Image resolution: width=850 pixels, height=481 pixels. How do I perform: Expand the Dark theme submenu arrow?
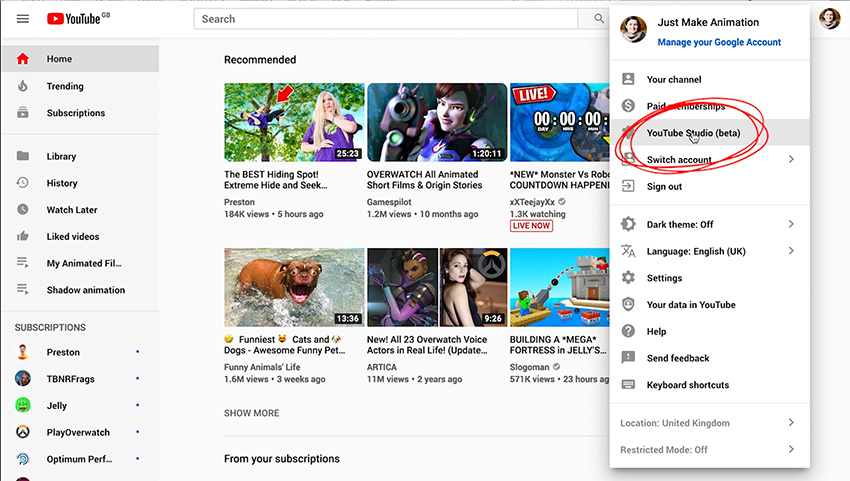(791, 223)
